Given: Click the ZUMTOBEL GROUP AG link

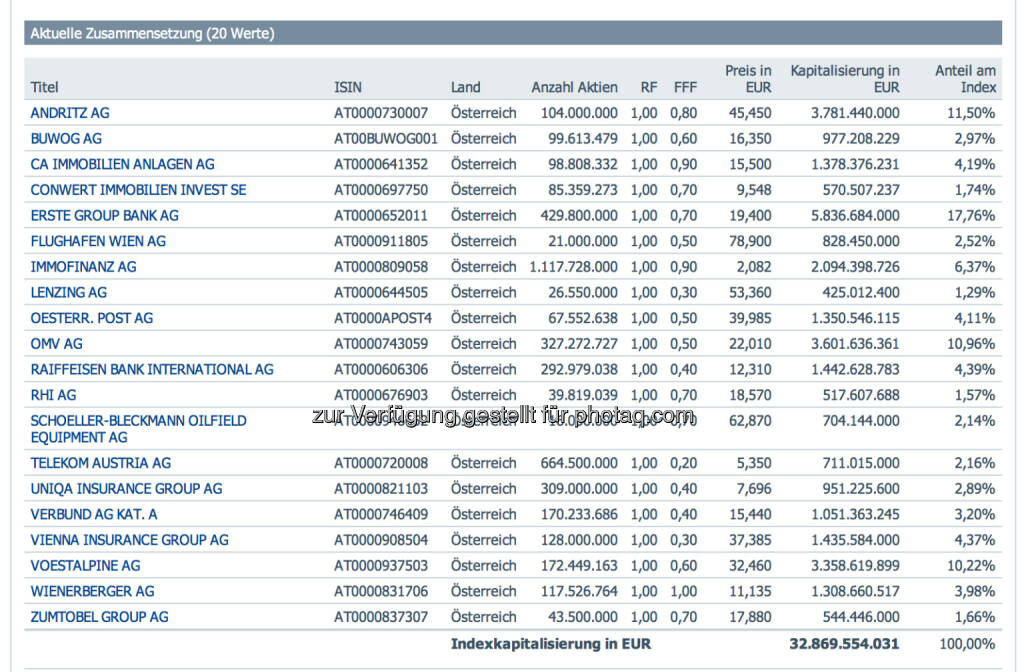Looking at the screenshot, I should [99, 617].
